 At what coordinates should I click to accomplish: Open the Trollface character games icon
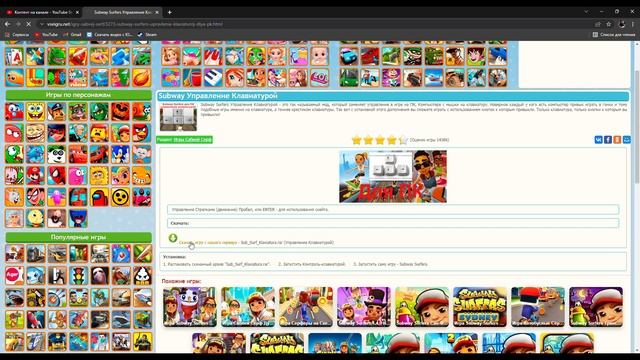tap(36, 133)
